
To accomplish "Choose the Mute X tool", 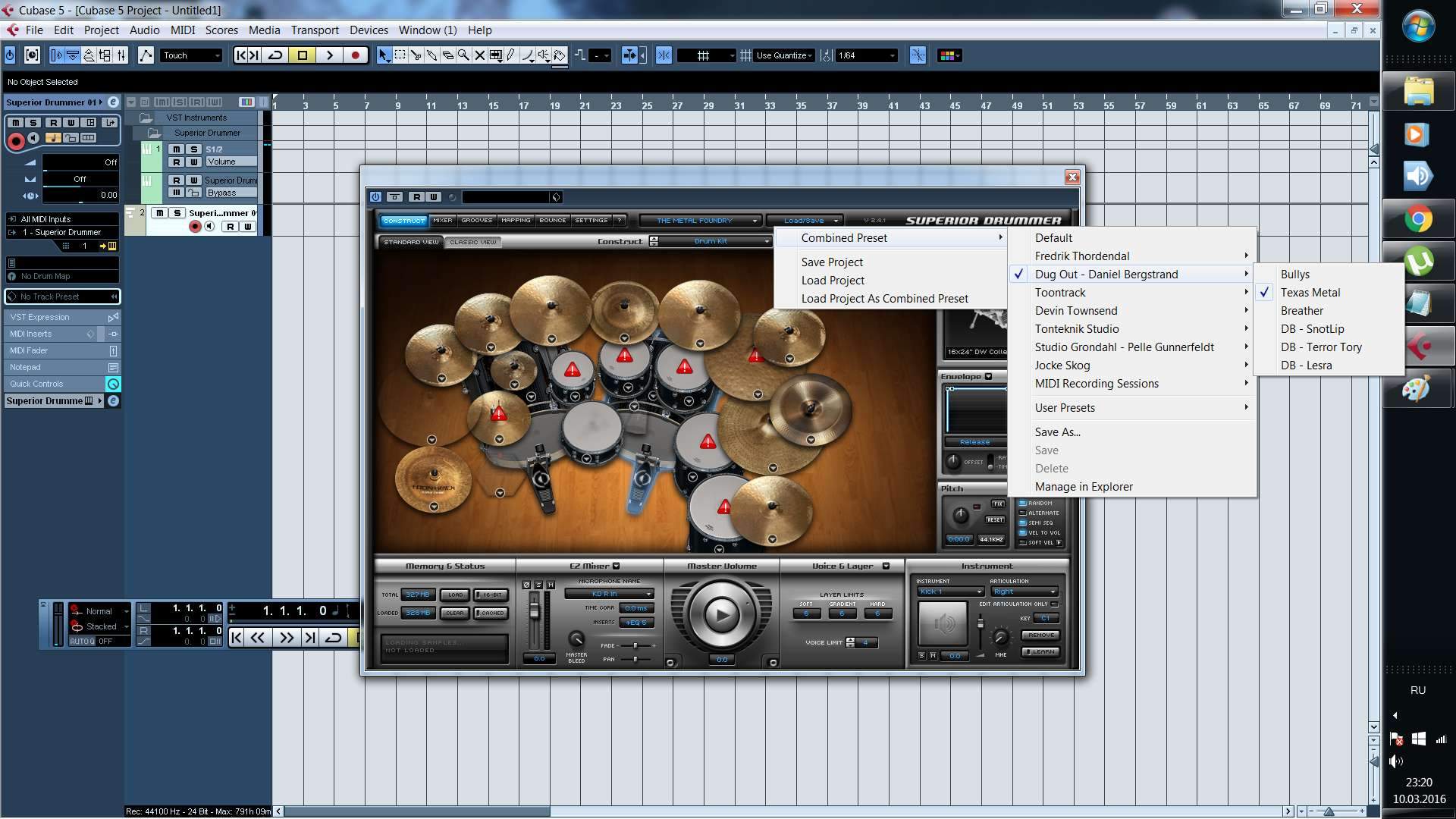I will [x=479, y=55].
